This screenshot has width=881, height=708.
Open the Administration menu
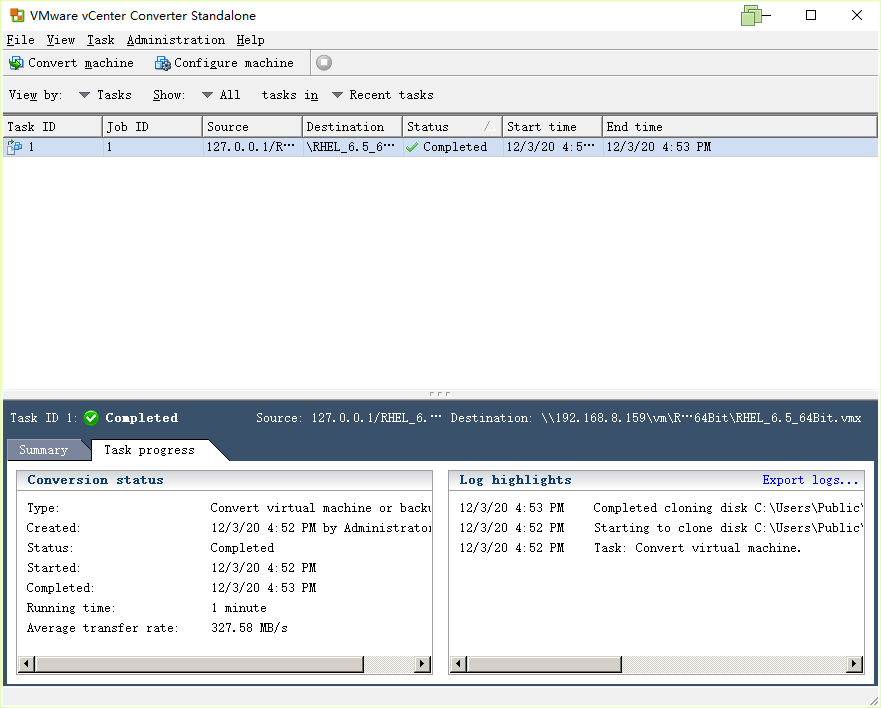[176, 40]
